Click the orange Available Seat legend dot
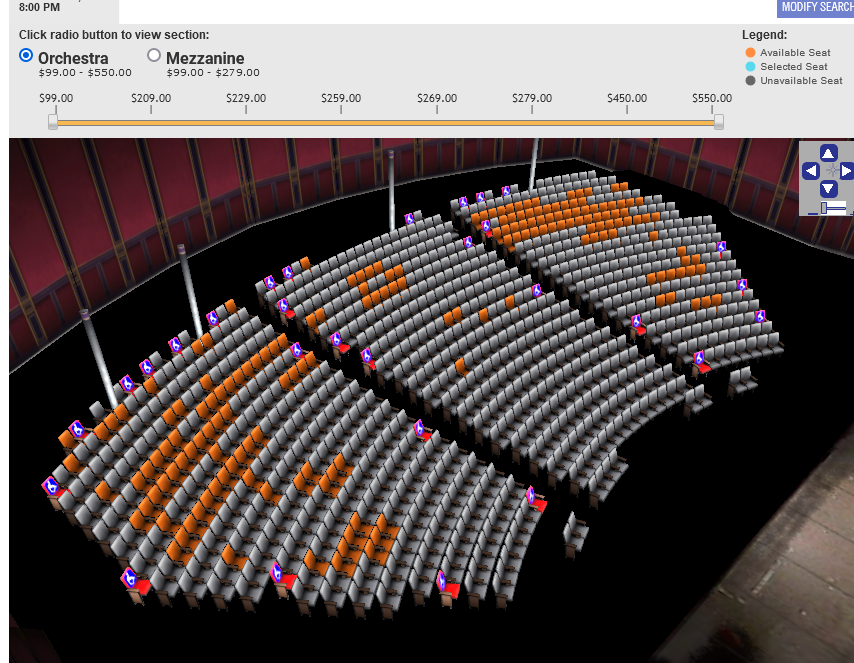 click(x=750, y=53)
